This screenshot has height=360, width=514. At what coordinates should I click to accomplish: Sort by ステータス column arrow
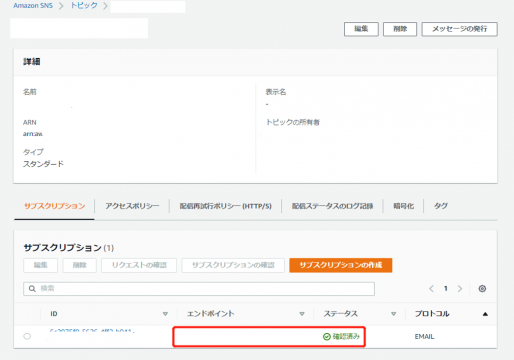tap(394, 314)
